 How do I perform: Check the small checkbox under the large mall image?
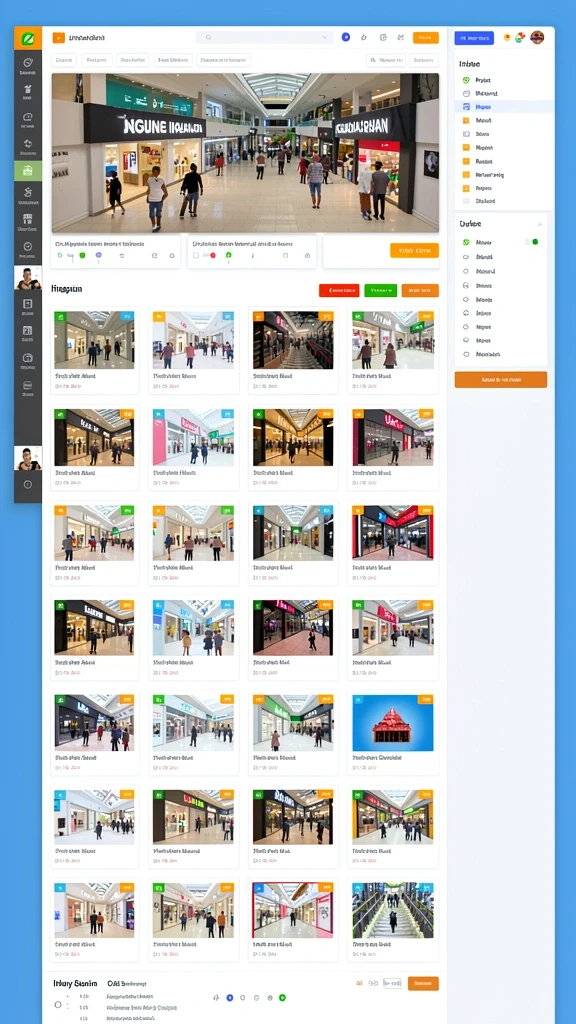pos(195,255)
